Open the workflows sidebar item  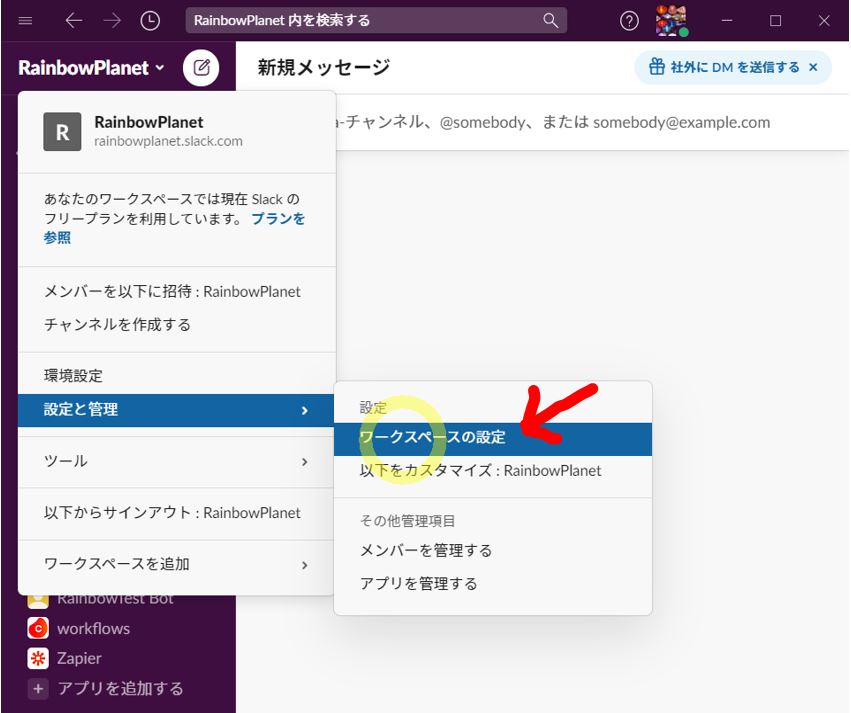tap(93, 628)
